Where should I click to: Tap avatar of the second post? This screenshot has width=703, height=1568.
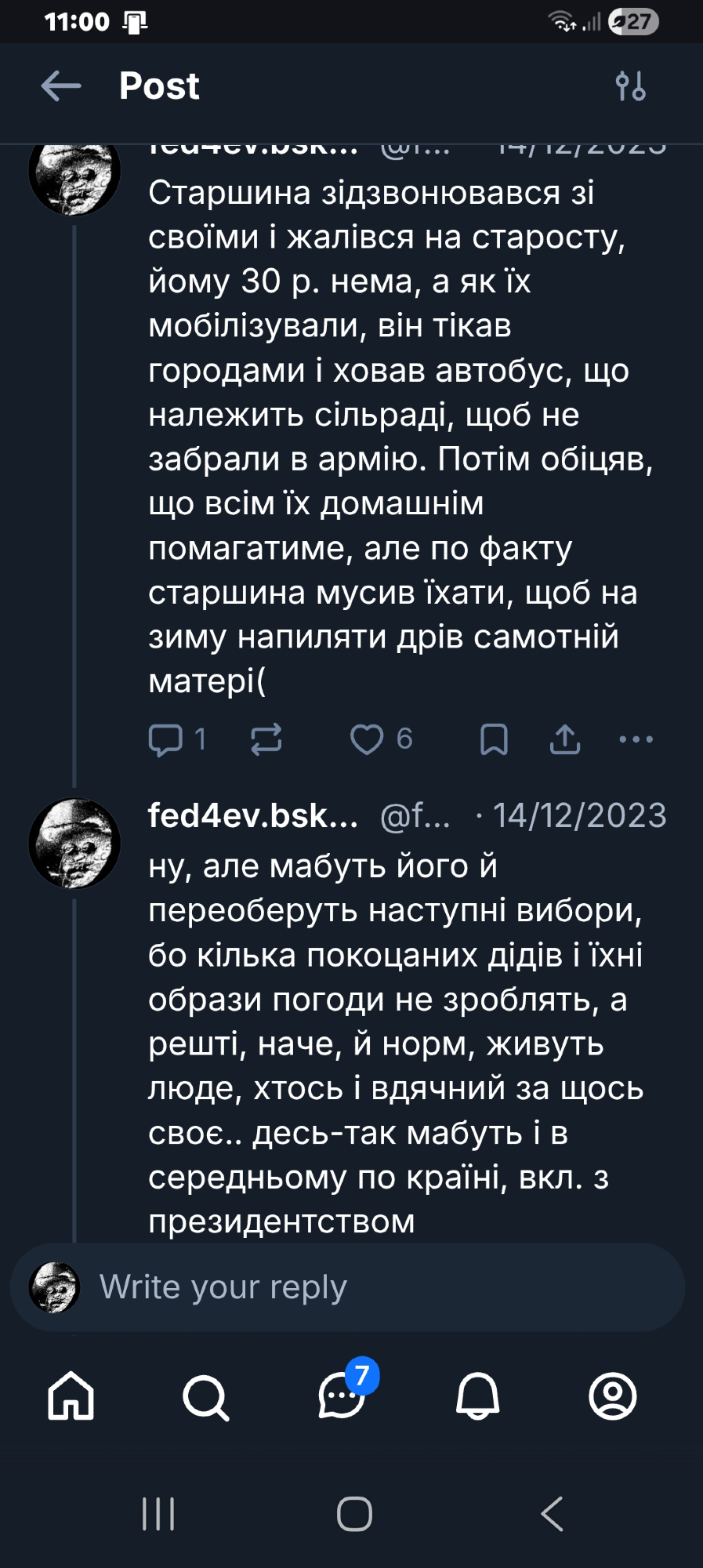pos(74,844)
